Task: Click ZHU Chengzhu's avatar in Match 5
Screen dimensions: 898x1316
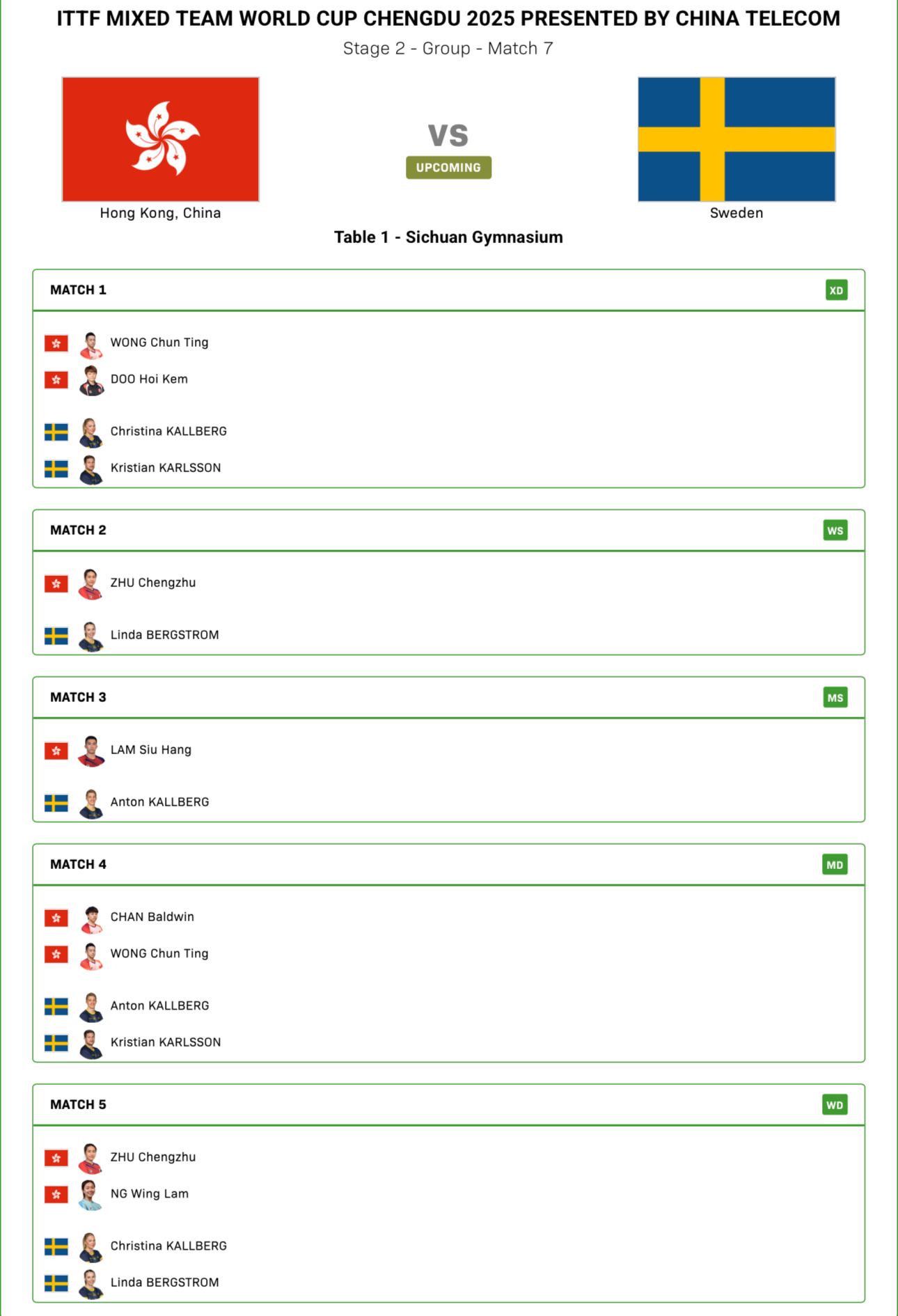Action: pyautogui.click(x=91, y=1158)
